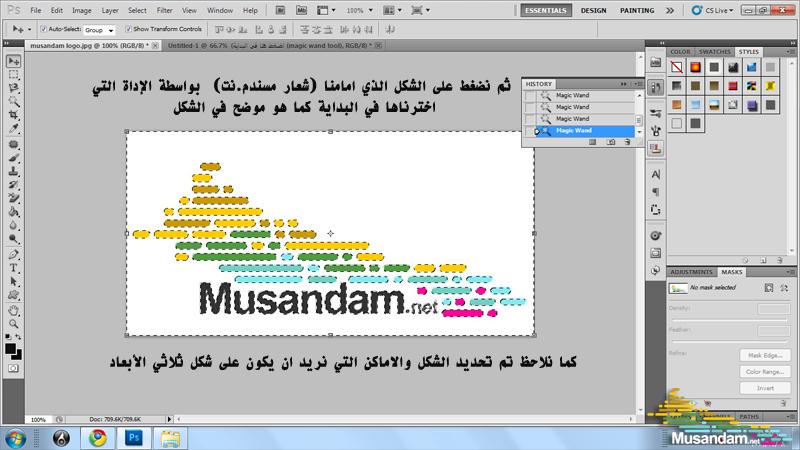This screenshot has height=450, width=800.
Task: Open the Auto-Select Group dropdown
Action: click(x=99, y=30)
